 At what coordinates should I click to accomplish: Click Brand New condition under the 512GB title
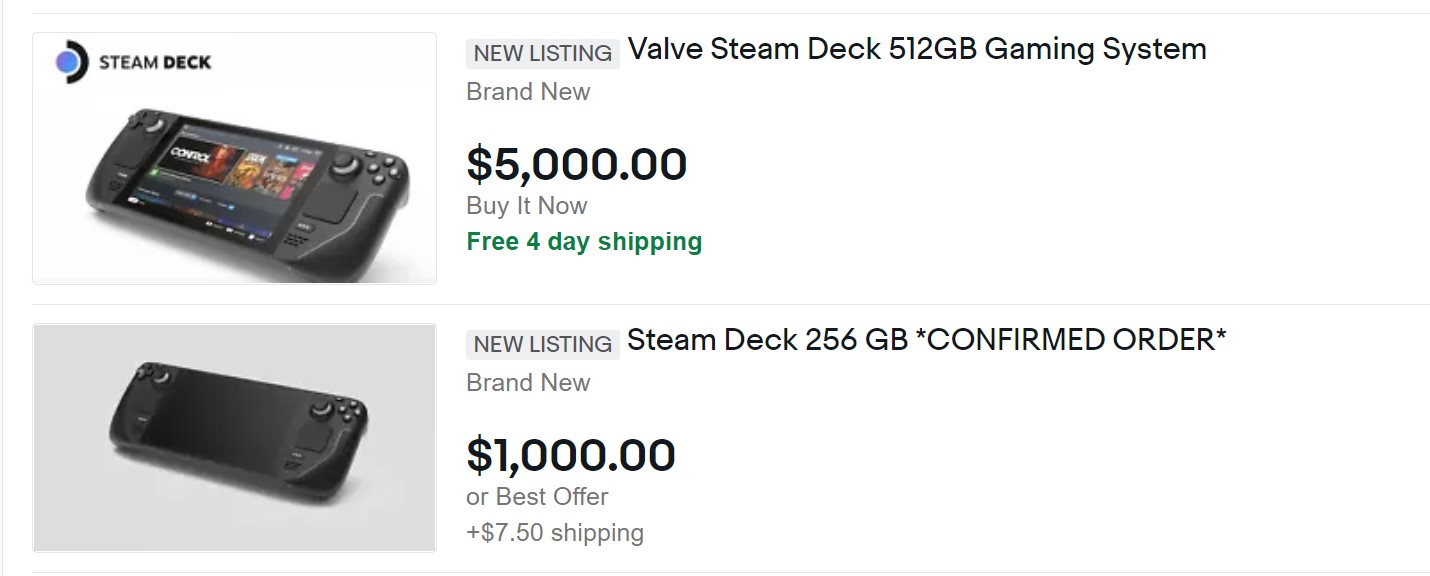(x=528, y=92)
